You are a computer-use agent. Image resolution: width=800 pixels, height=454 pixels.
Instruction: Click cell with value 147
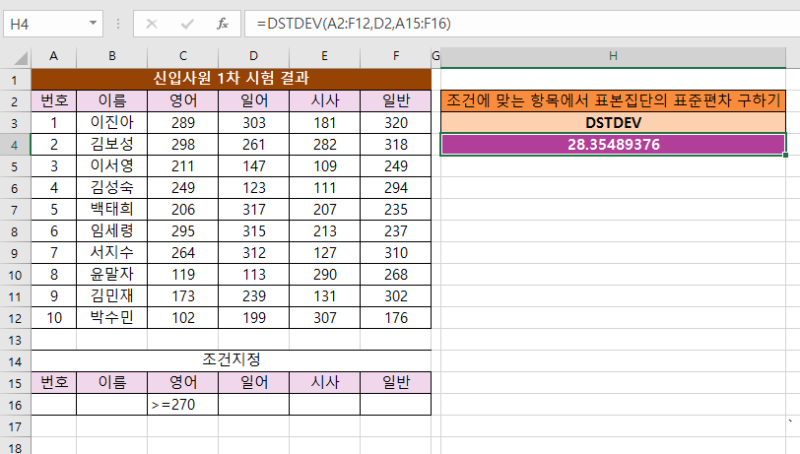coord(254,166)
